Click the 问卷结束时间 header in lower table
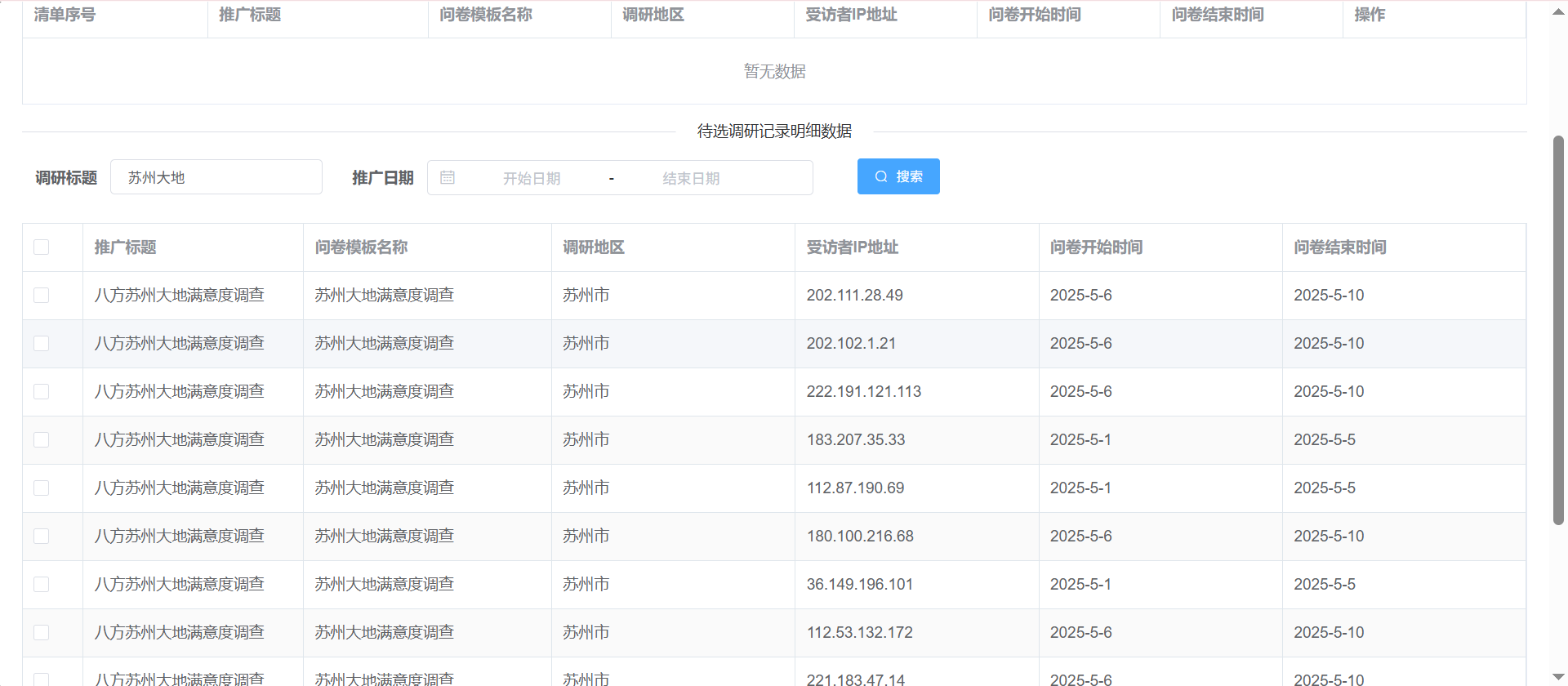The width and height of the screenshot is (1568, 686). pos(1339,247)
